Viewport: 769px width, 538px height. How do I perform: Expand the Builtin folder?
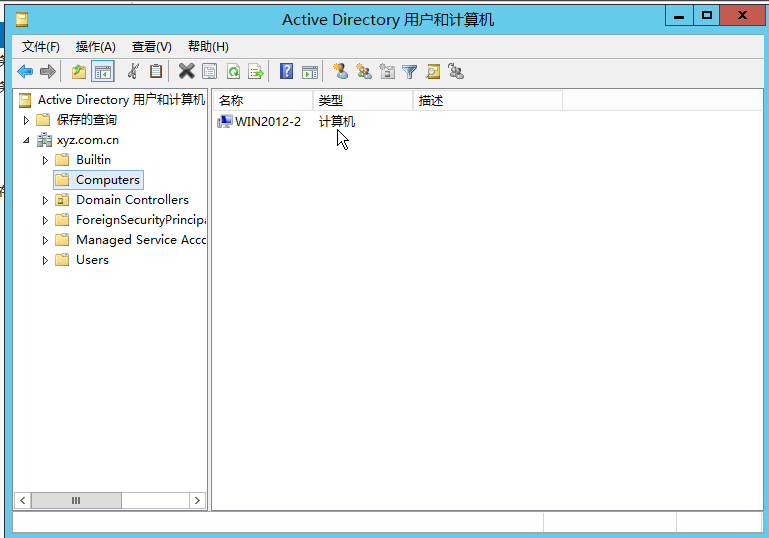45,160
